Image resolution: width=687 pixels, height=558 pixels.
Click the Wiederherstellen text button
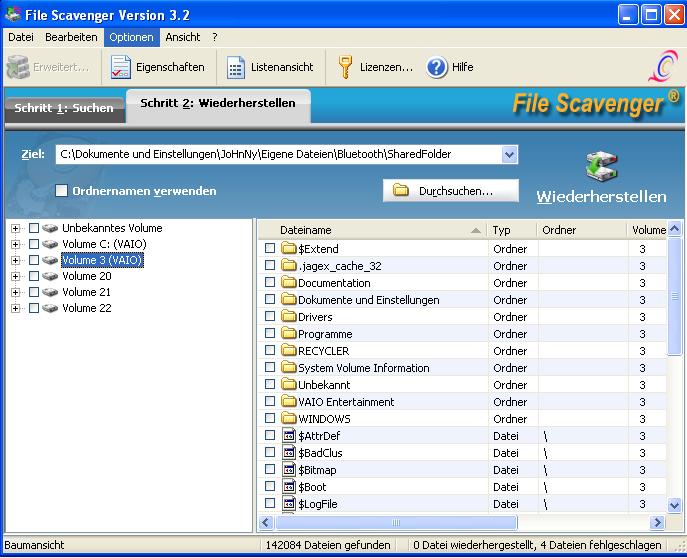click(x=601, y=196)
